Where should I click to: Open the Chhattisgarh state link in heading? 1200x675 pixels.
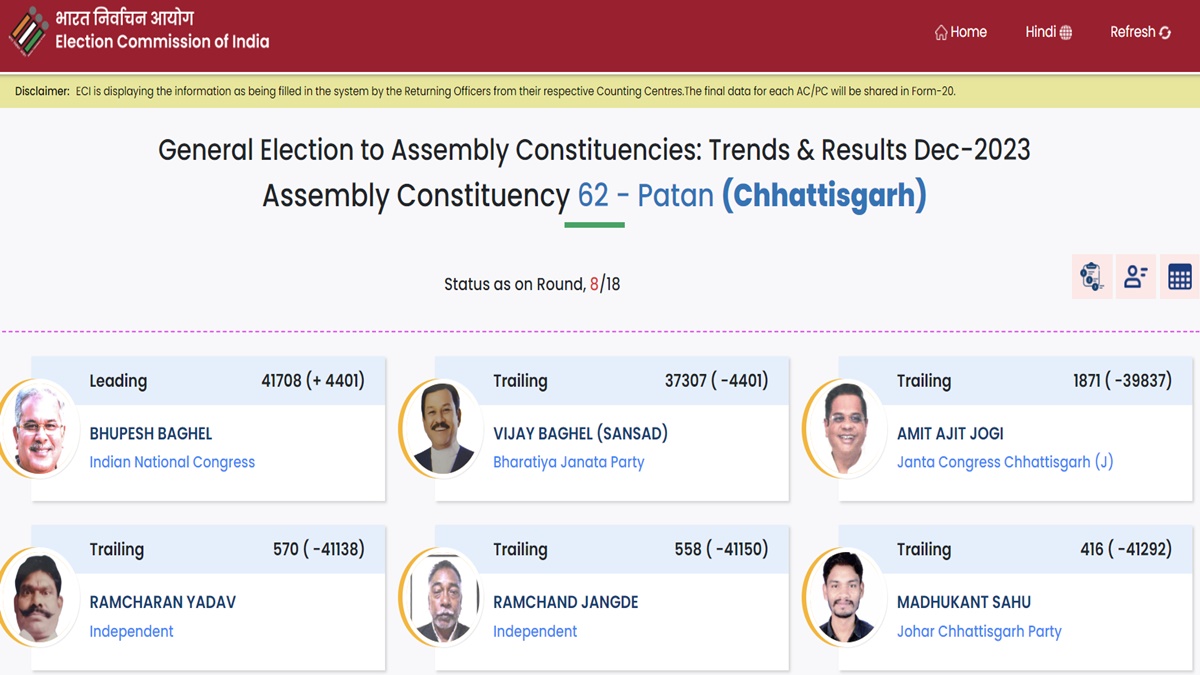[x=824, y=195]
